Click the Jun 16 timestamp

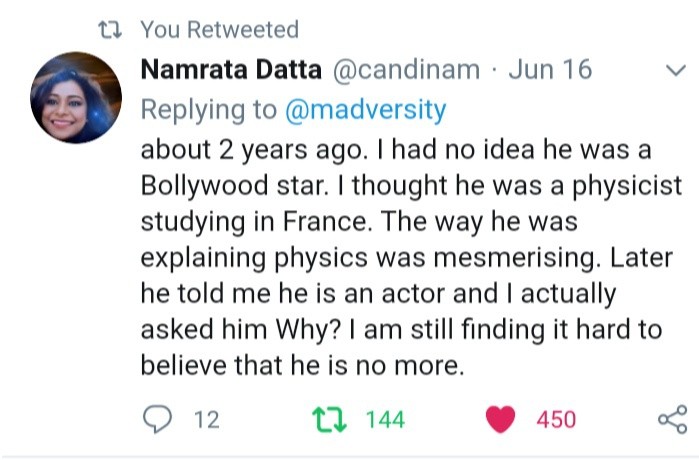[x=551, y=70]
